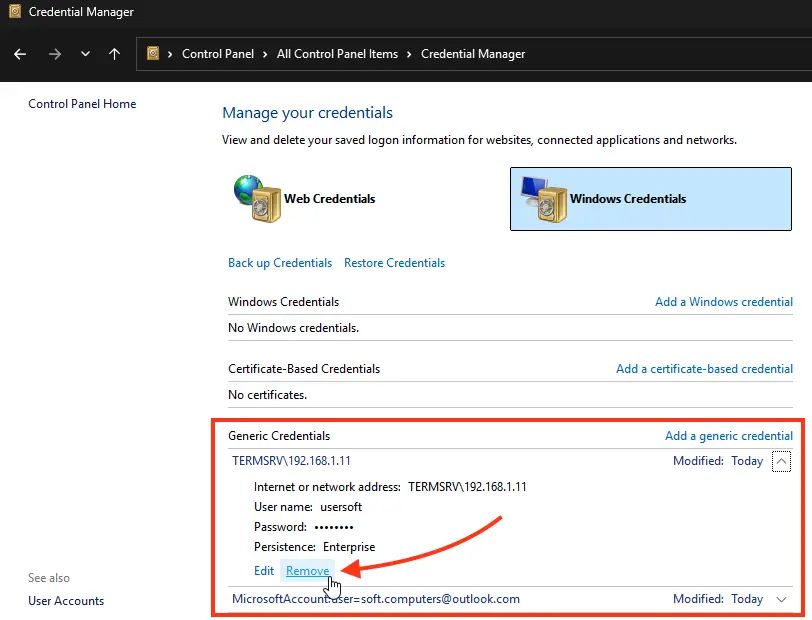This screenshot has height=620, width=812.
Task: Add a generic credential
Action: point(728,436)
